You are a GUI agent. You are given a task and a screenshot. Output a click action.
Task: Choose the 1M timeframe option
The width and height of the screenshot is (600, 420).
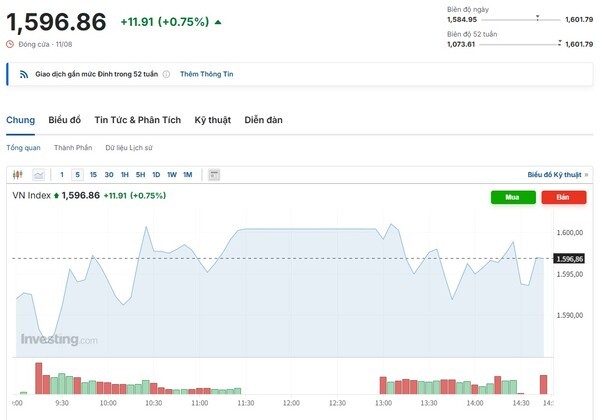coord(188,175)
